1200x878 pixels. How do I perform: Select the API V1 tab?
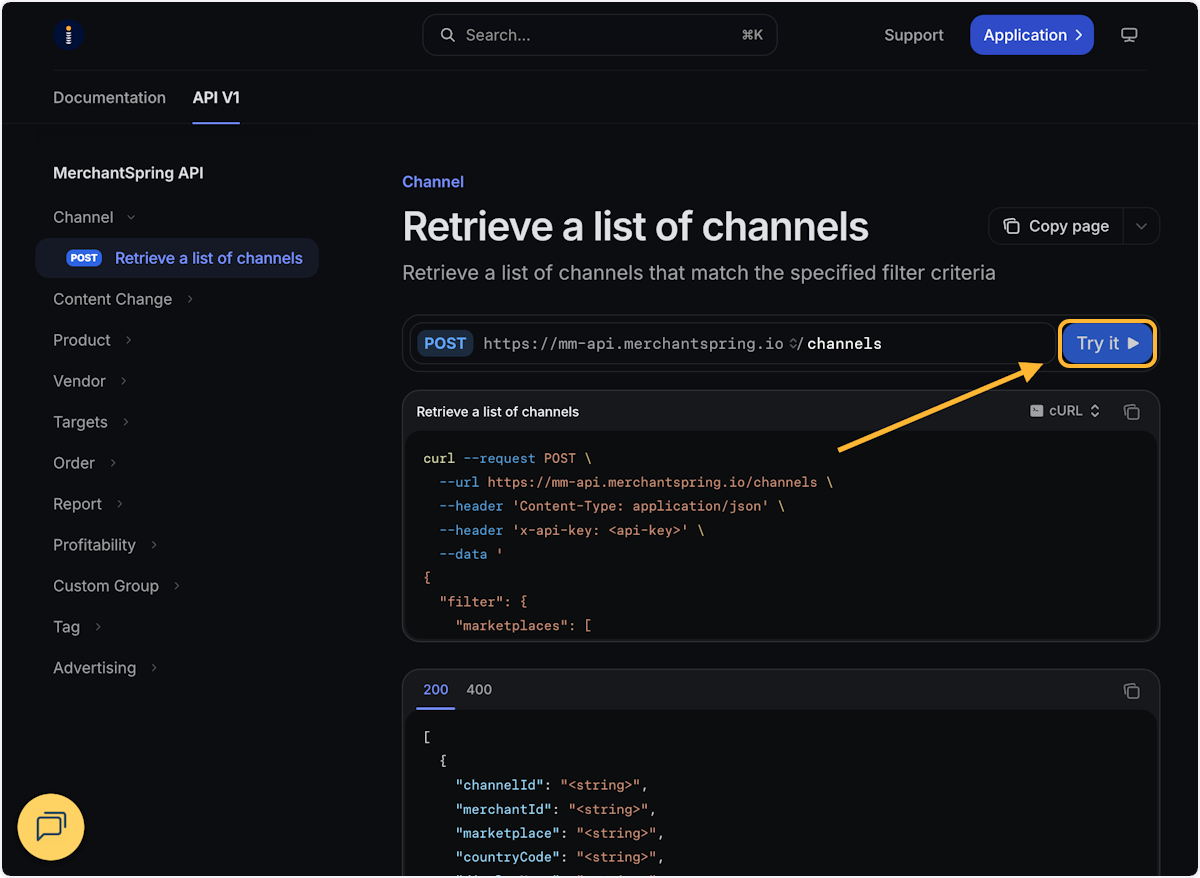pos(216,97)
